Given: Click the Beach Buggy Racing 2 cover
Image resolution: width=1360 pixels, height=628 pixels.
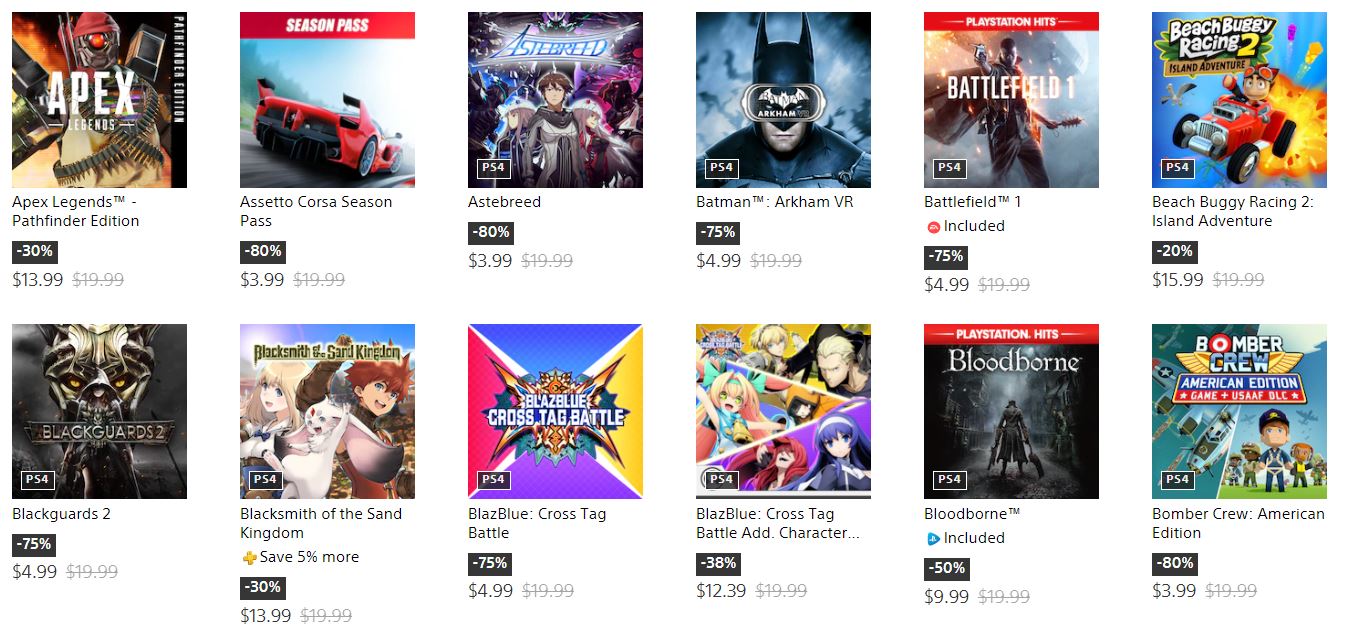Looking at the screenshot, I should click(1239, 100).
